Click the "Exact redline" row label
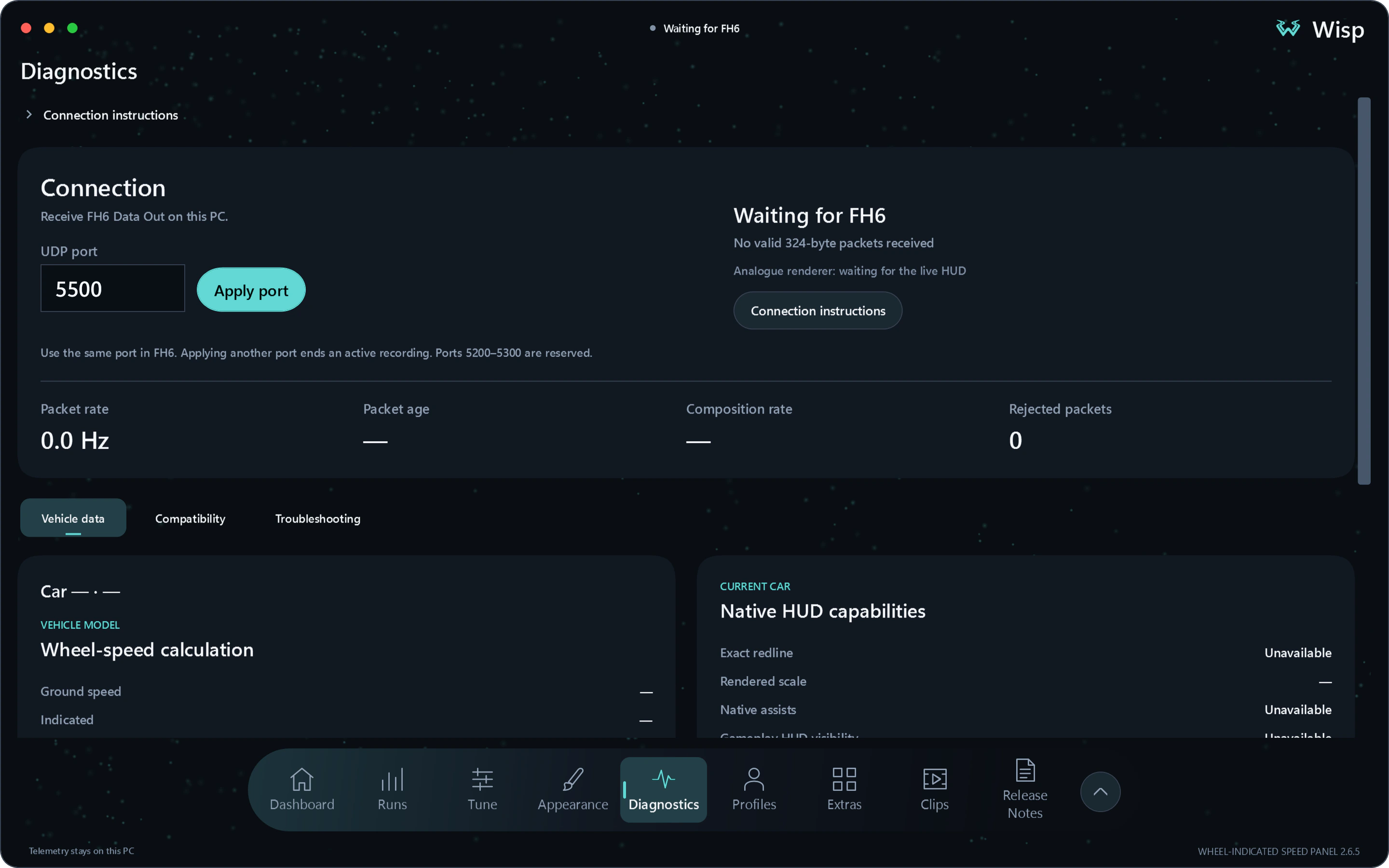1389x868 pixels. [756, 653]
